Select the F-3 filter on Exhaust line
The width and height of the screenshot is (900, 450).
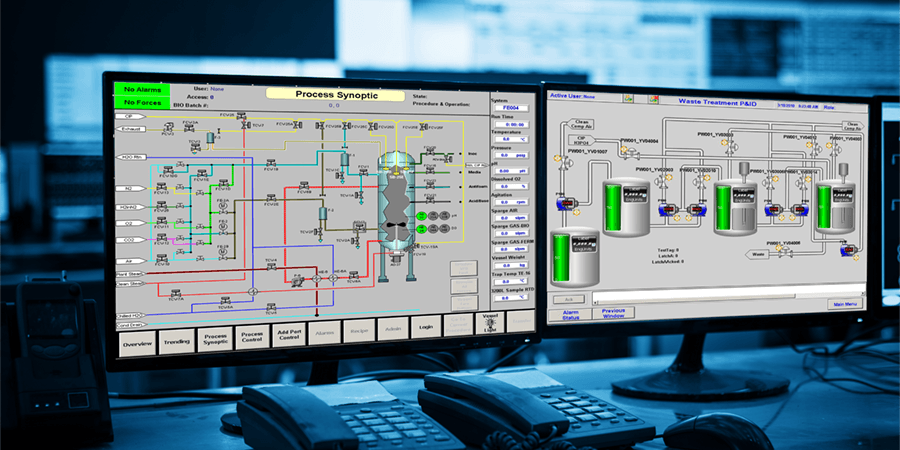(210, 138)
